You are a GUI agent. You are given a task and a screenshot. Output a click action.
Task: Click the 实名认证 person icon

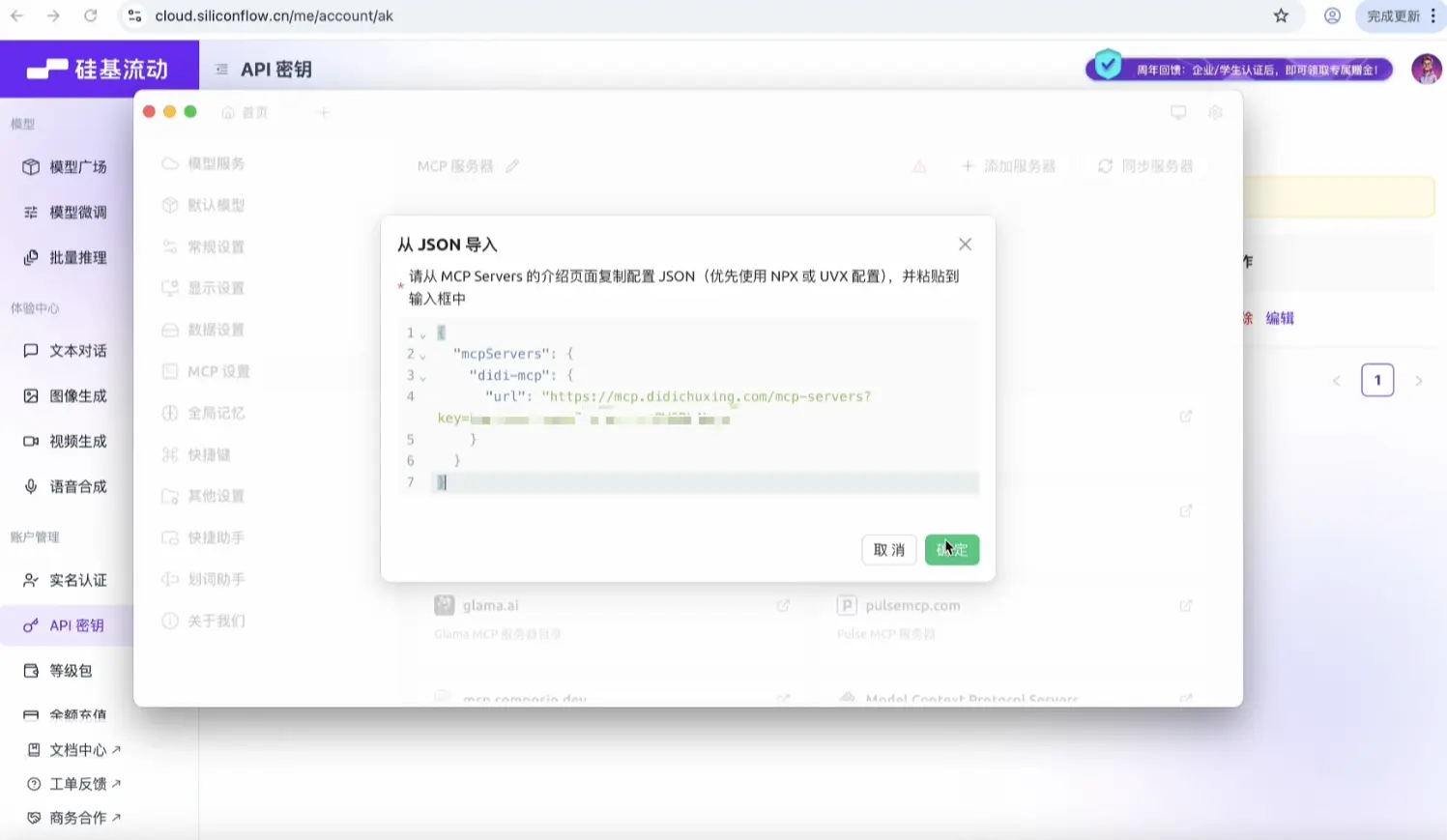coord(31,581)
